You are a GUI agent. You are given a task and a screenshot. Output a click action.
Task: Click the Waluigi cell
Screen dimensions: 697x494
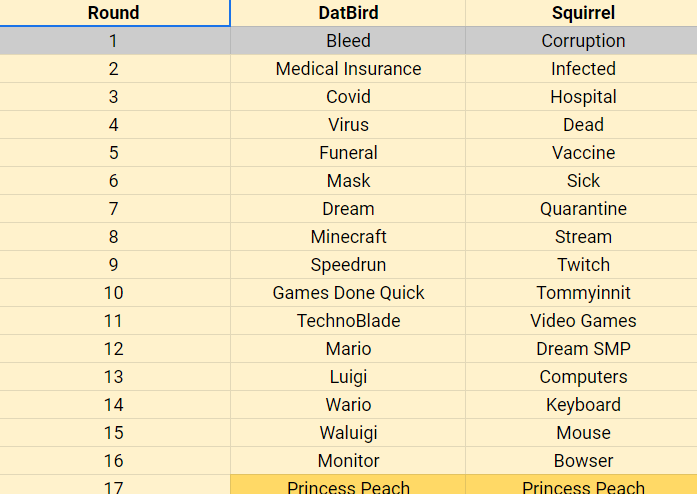[348, 433]
